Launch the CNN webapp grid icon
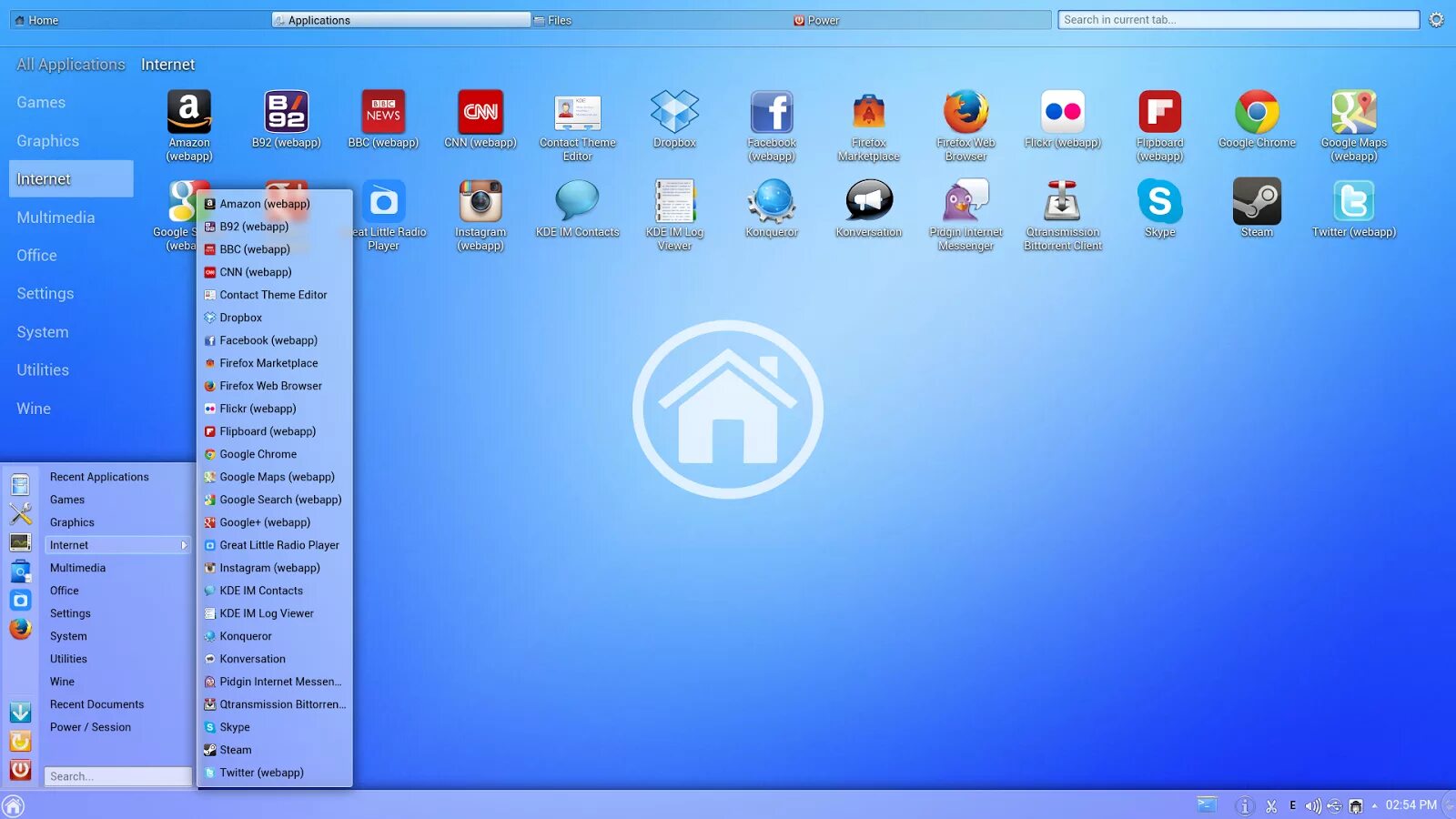 480,112
